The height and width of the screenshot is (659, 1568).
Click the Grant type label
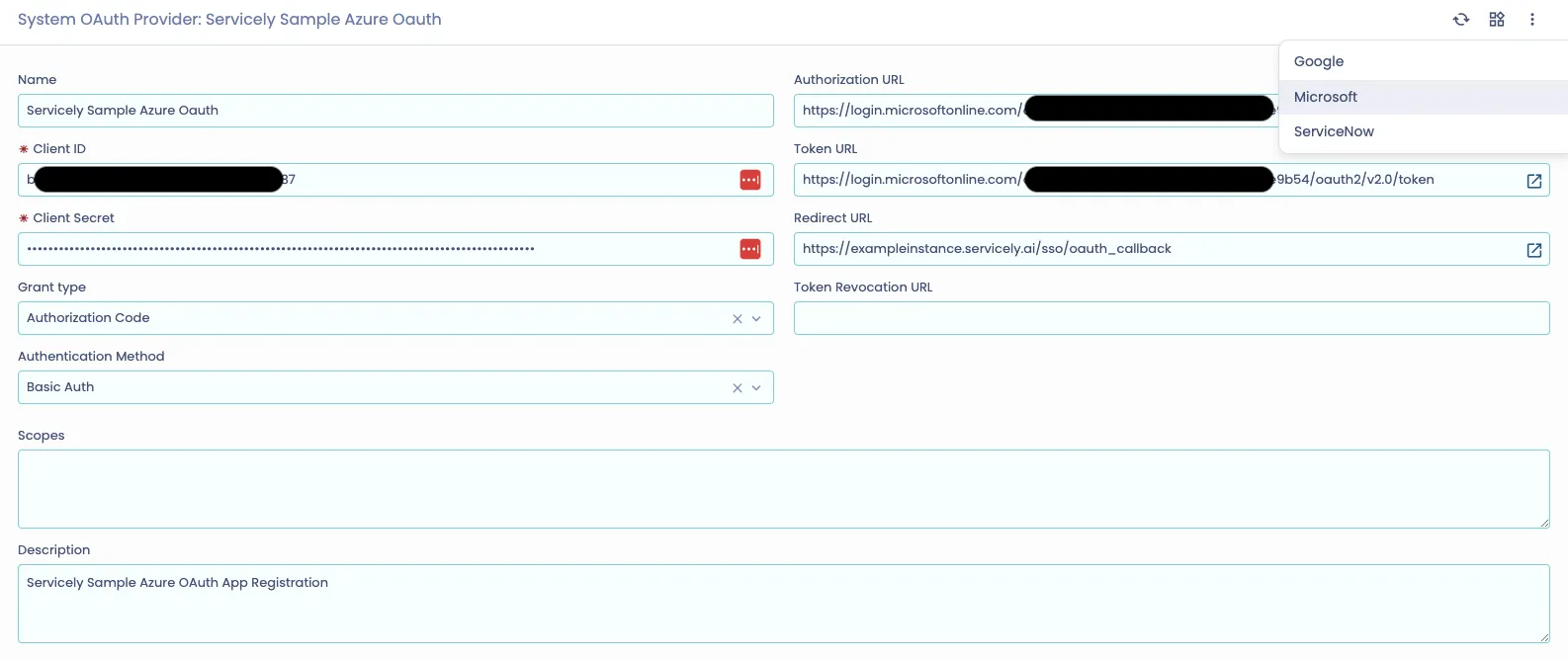tap(51, 288)
